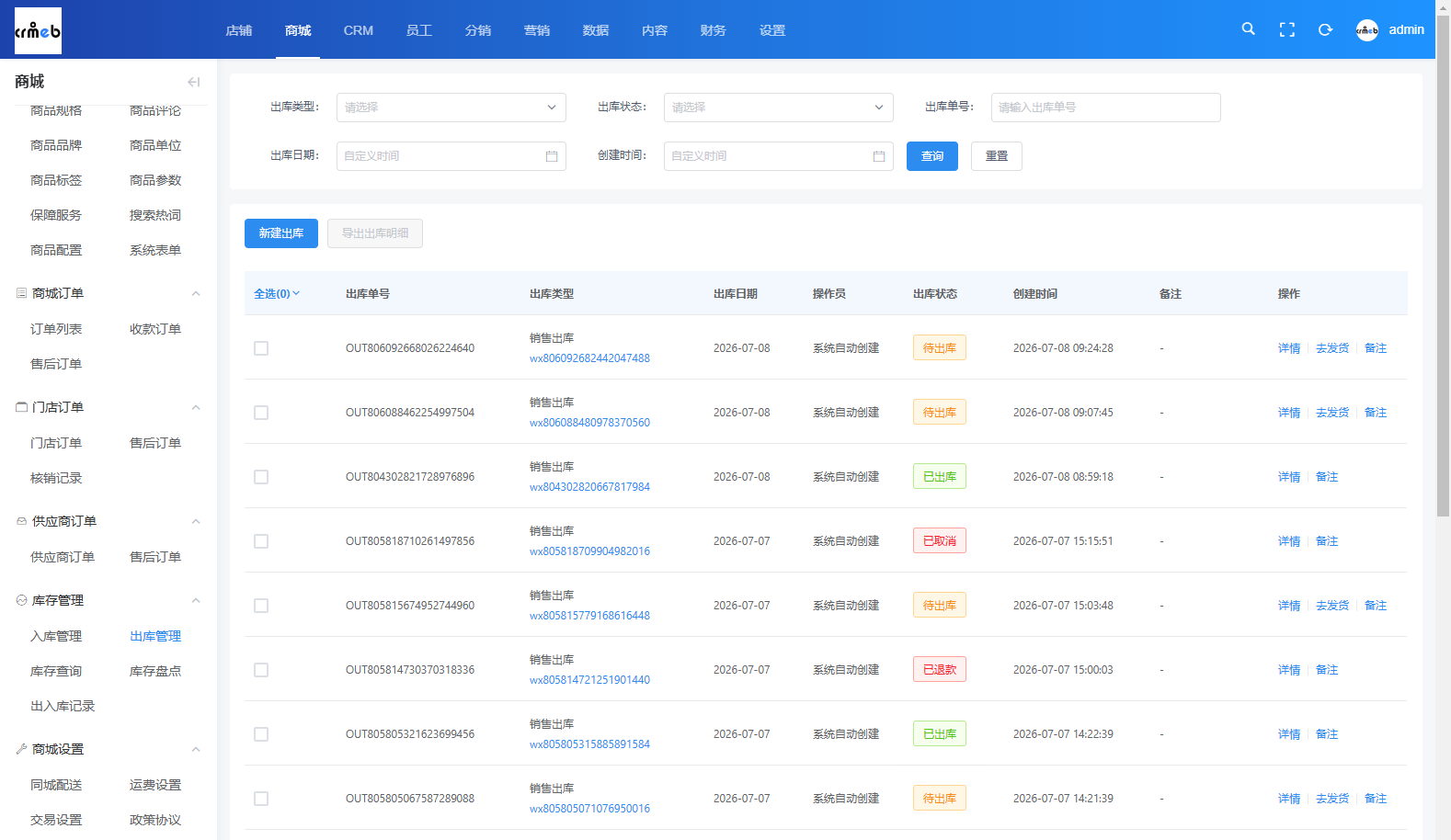Open calendar icon in 创建时间 field
Screen dimensions: 1451x840
[879, 156]
